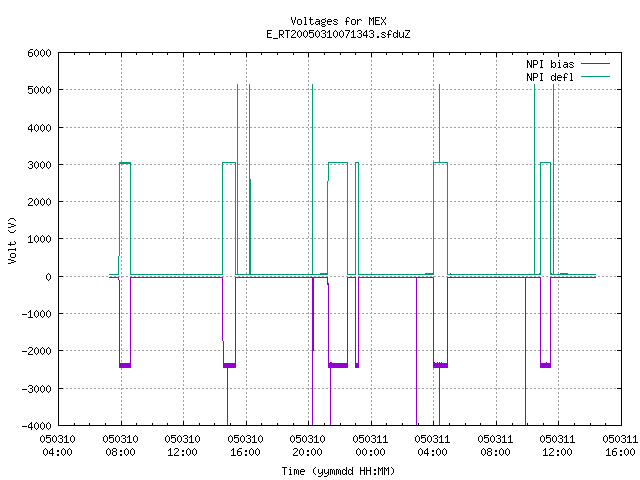Click the y-axis tick label '-2000'
640x480 pixels.
pos(36,351)
